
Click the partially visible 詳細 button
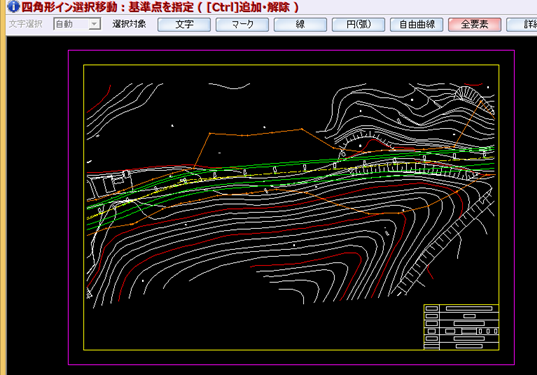tap(522, 24)
